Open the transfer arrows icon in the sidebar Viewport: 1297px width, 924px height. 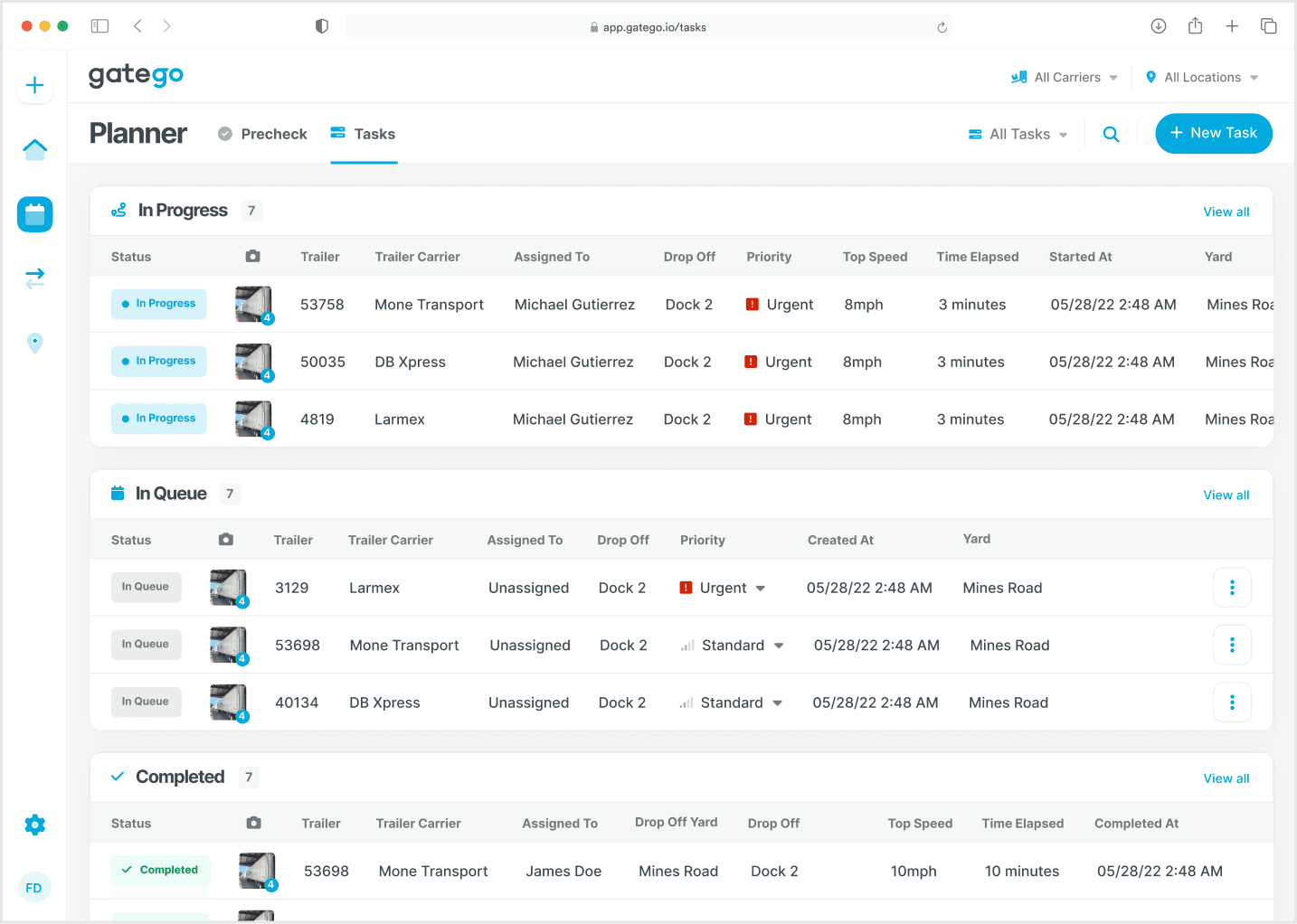click(34, 278)
